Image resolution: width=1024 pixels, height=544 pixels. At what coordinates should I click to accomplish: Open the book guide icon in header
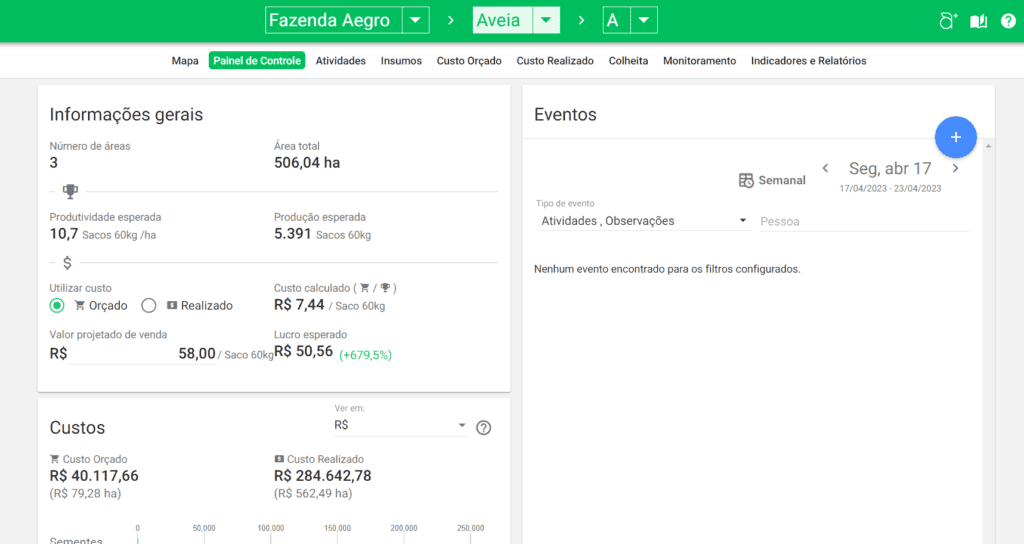979,21
